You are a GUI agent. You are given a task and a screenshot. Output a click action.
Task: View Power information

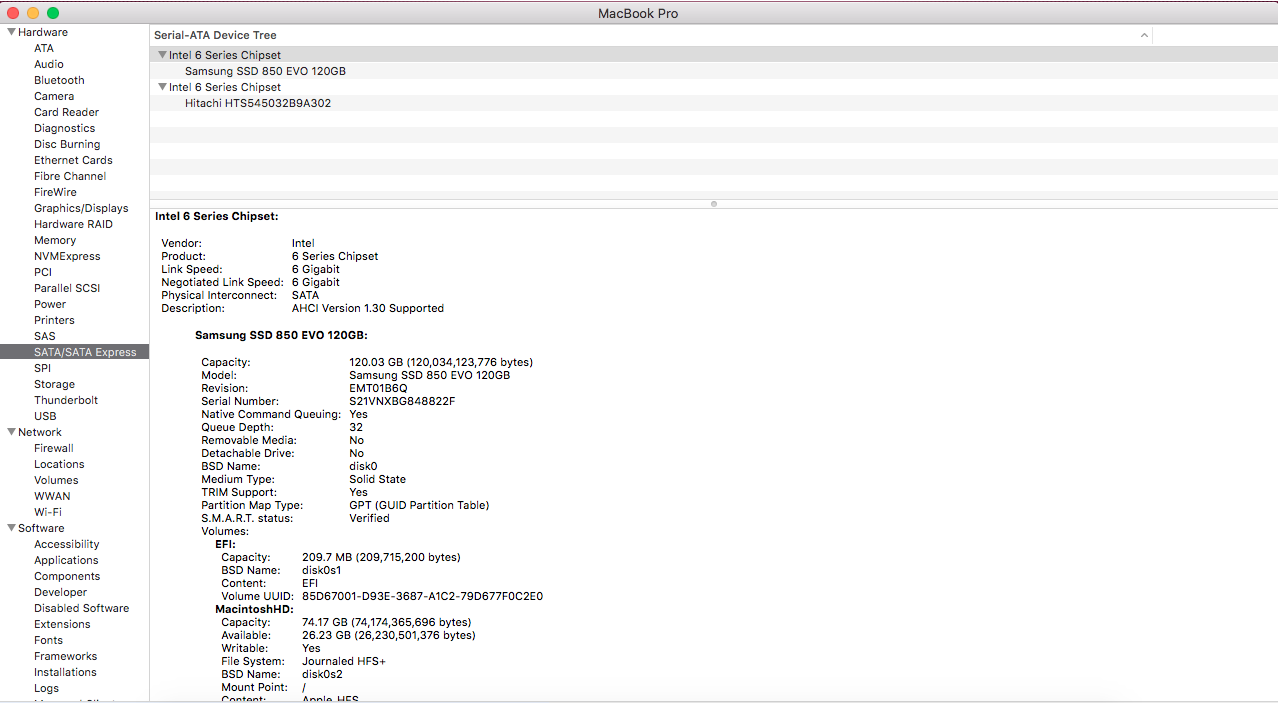50,304
